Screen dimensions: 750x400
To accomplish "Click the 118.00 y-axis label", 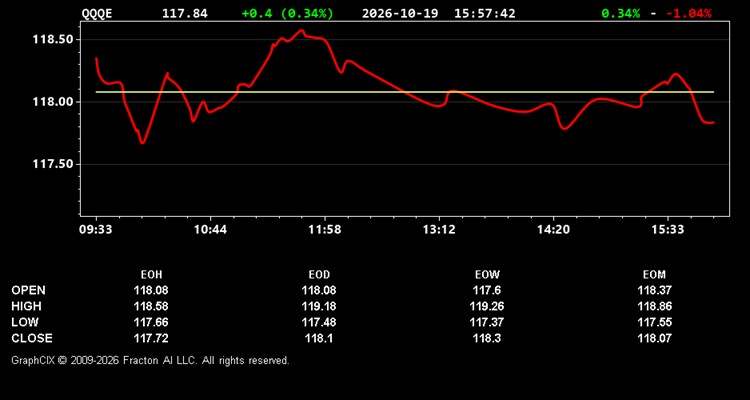I will (x=53, y=101).
